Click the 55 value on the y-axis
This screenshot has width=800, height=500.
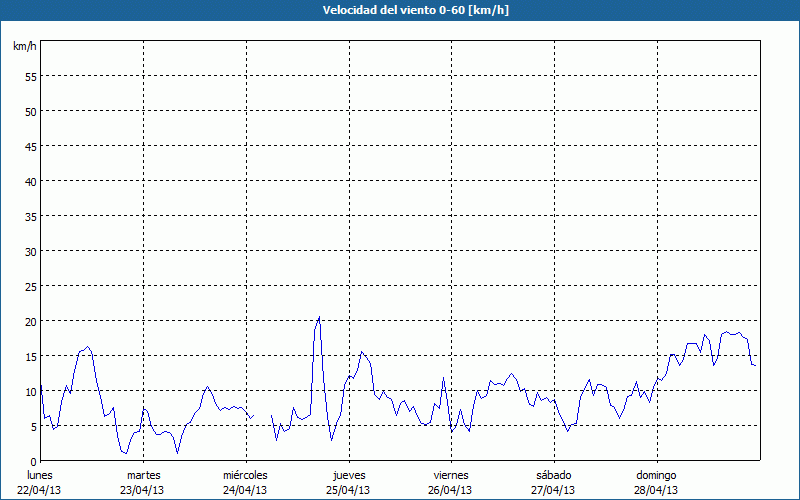pyautogui.click(x=30, y=76)
